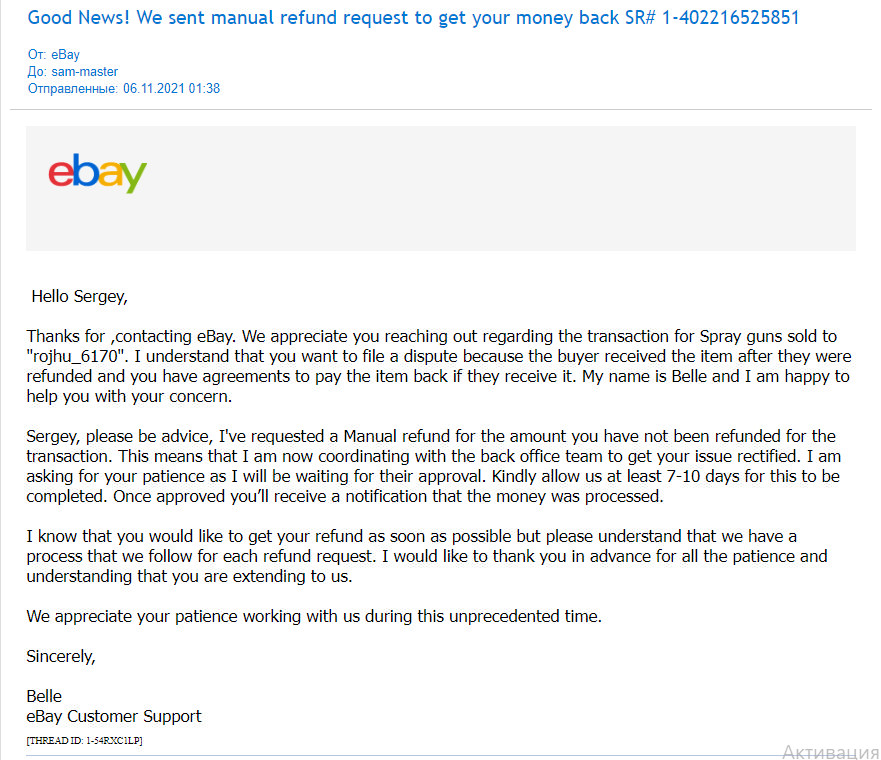This screenshot has width=881, height=760.
Task: Click the Отправленные label
Action: tap(72, 88)
